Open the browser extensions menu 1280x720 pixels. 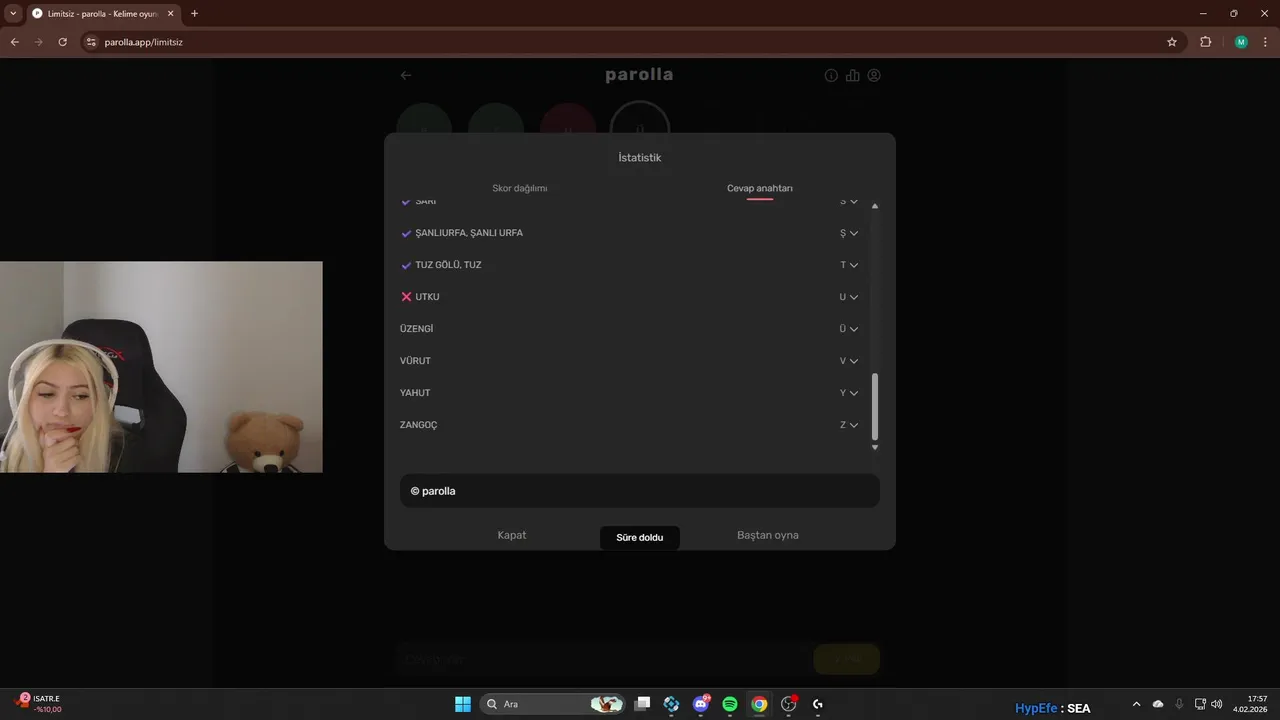(1205, 42)
